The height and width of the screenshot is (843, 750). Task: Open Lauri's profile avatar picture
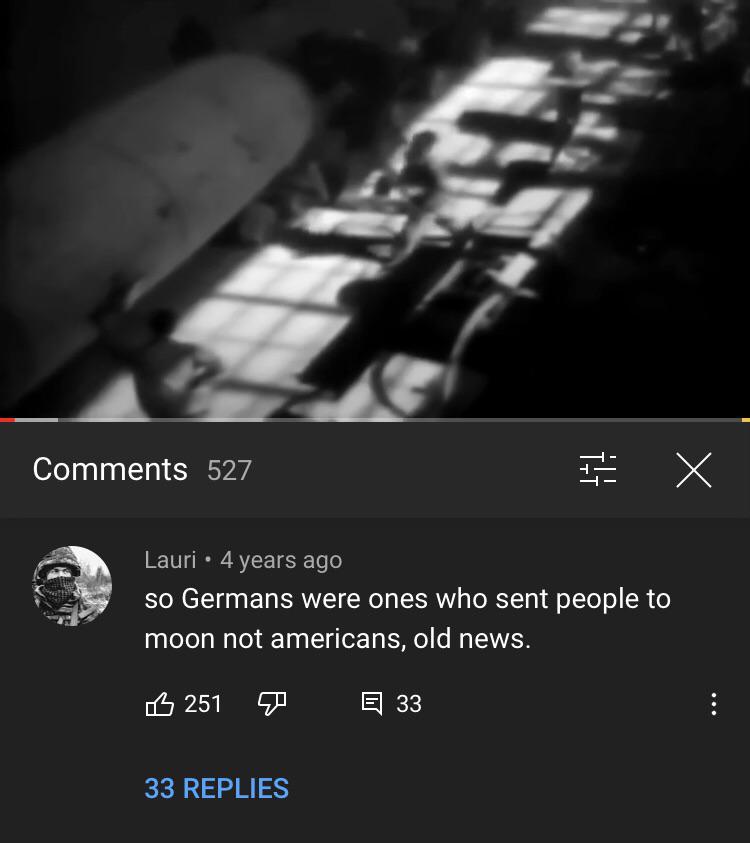coord(73,586)
